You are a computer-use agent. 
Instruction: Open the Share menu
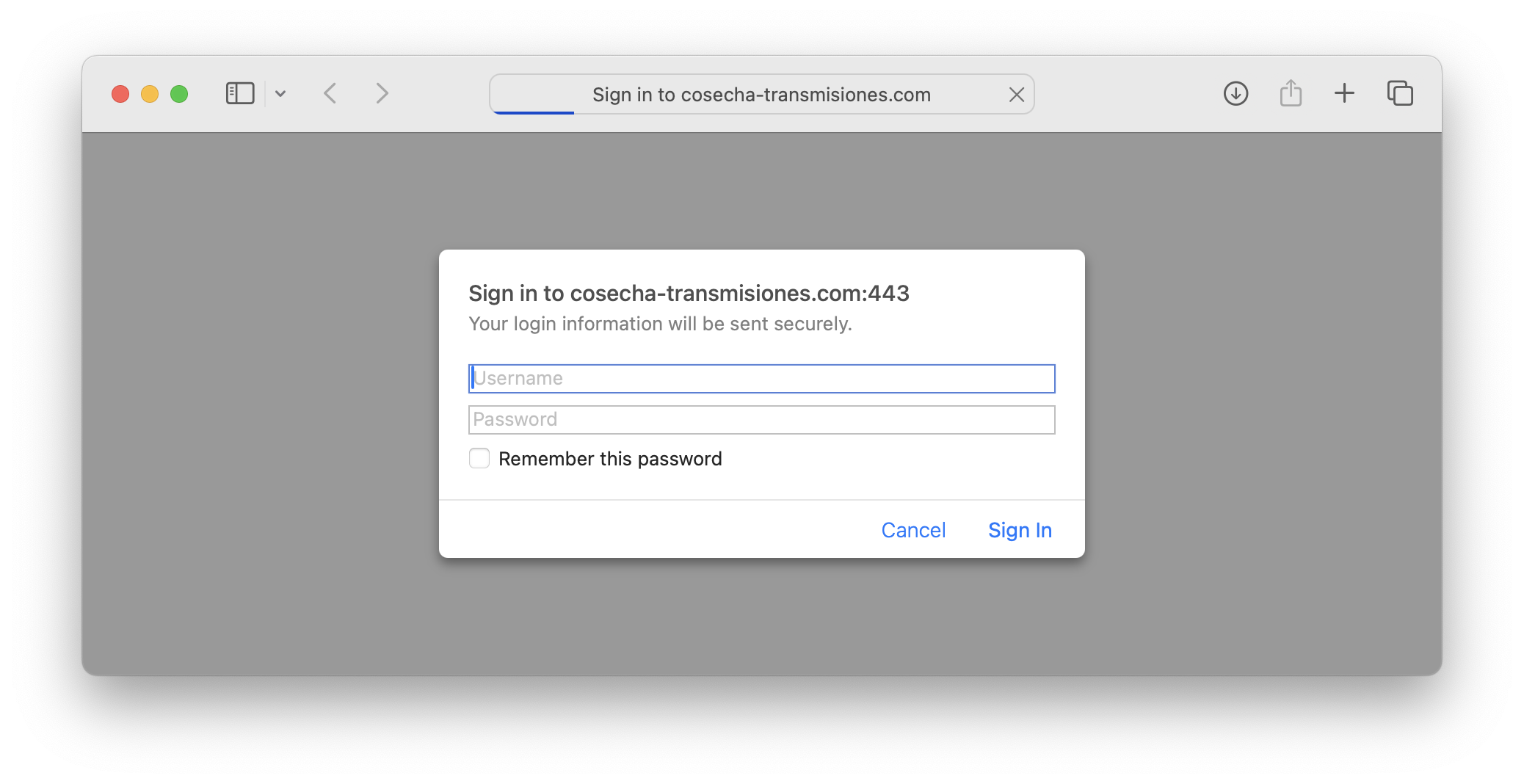click(x=1291, y=94)
